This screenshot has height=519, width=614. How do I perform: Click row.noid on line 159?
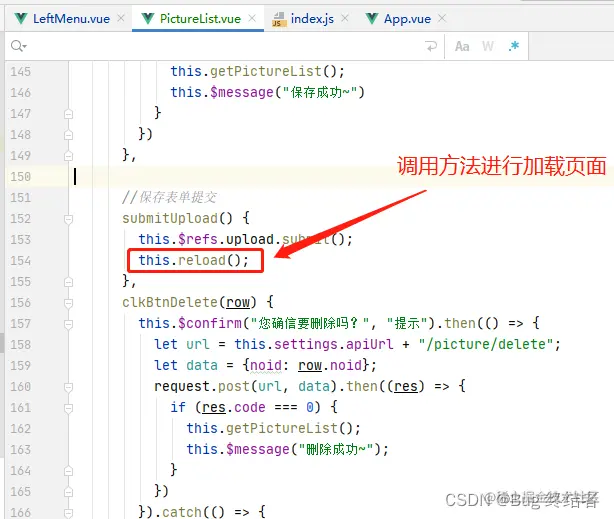click(330, 365)
